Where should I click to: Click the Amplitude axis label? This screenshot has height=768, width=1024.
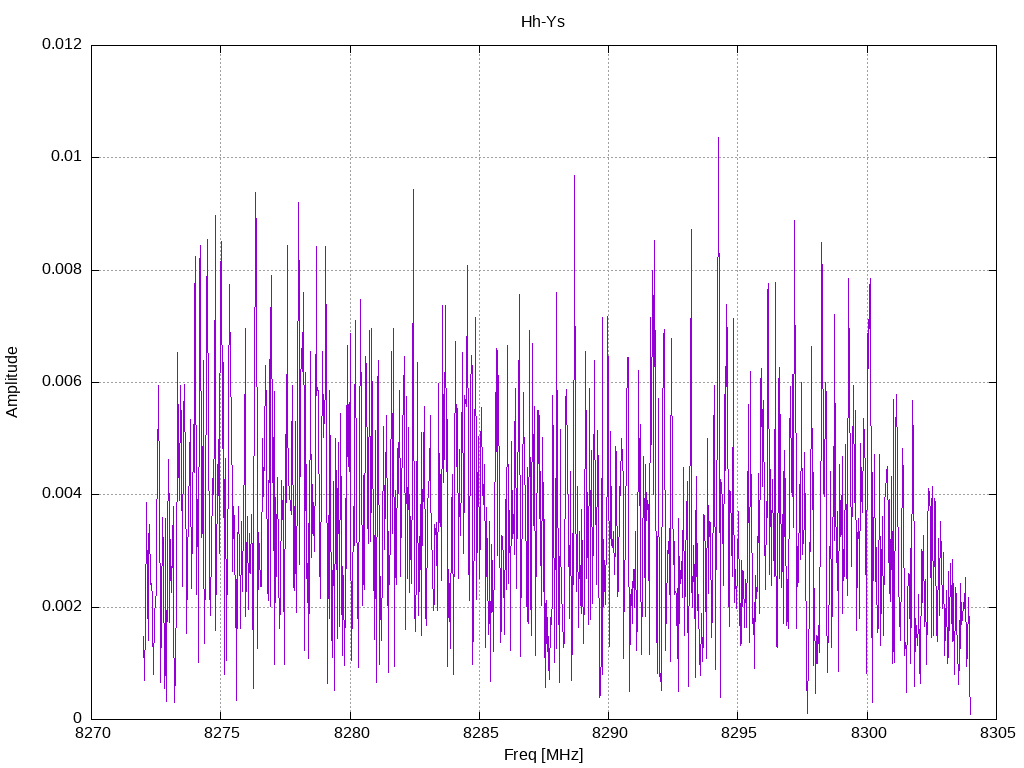[12, 382]
